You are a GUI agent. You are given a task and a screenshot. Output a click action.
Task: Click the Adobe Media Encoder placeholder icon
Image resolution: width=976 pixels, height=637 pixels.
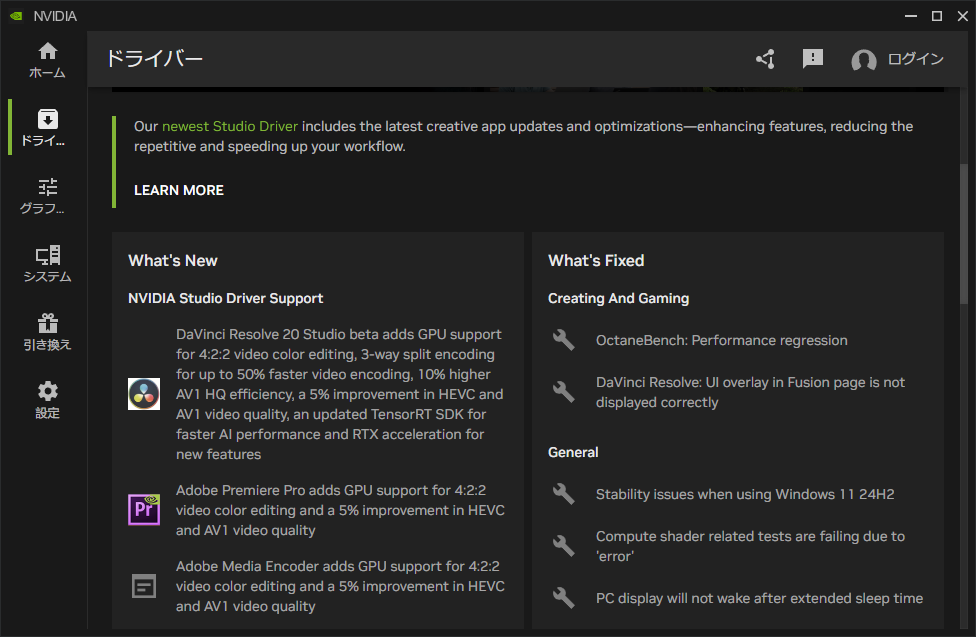(x=144, y=586)
